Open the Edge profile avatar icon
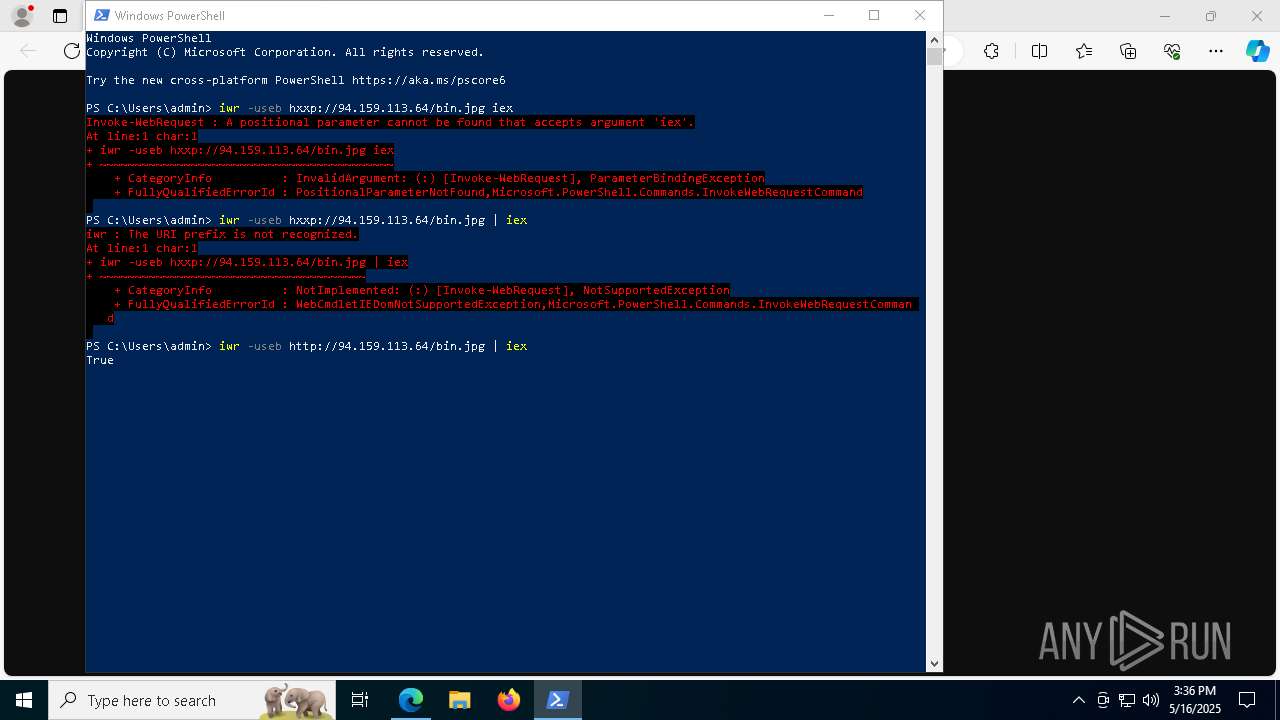 [21, 16]
